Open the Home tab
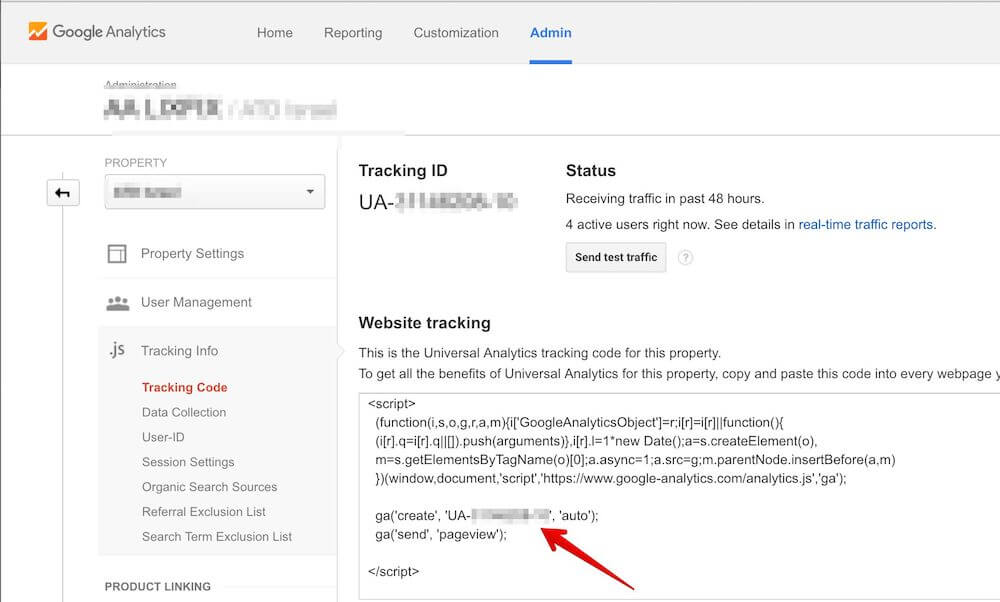Image resolution: width=1000 pixels, height=602 pixels. 275,33
